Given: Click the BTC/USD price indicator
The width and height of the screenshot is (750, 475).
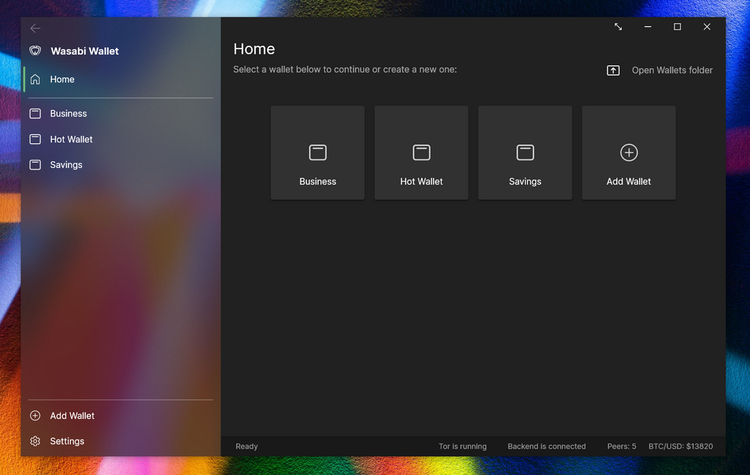Looking at the screenshot, I should 680,446.
